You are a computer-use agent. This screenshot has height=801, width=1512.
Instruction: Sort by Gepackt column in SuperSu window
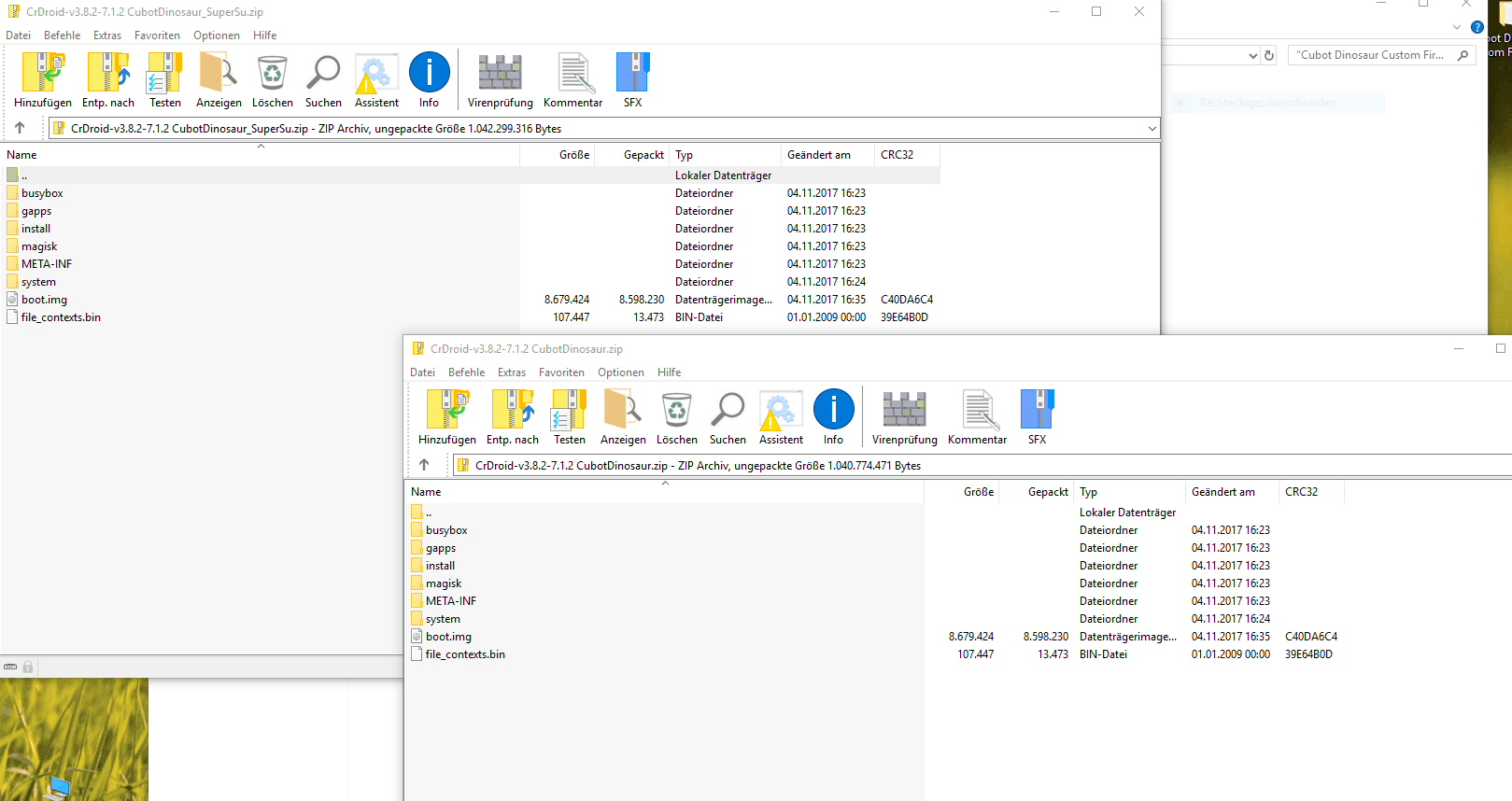632,155
